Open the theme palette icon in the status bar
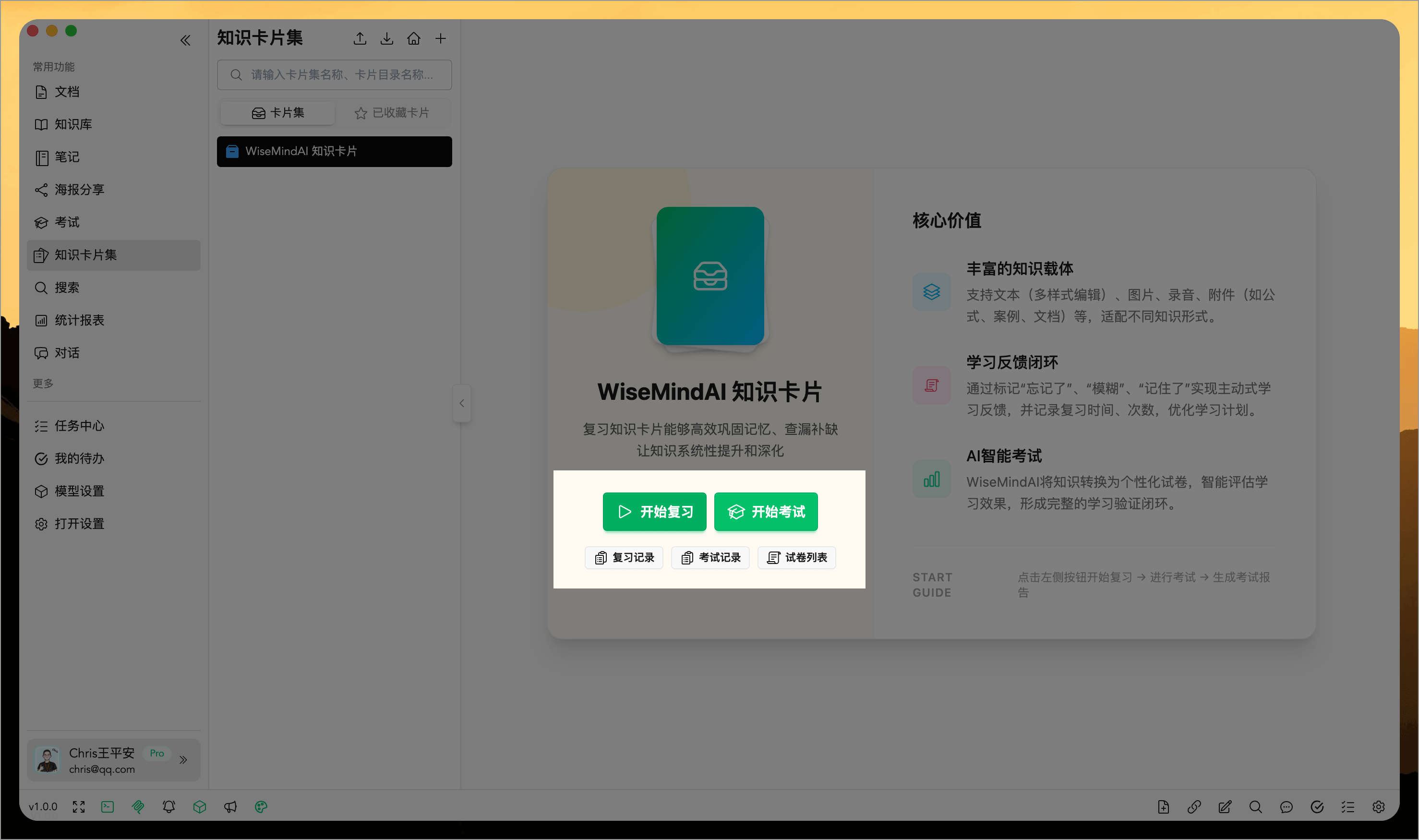 coord(261,806)
